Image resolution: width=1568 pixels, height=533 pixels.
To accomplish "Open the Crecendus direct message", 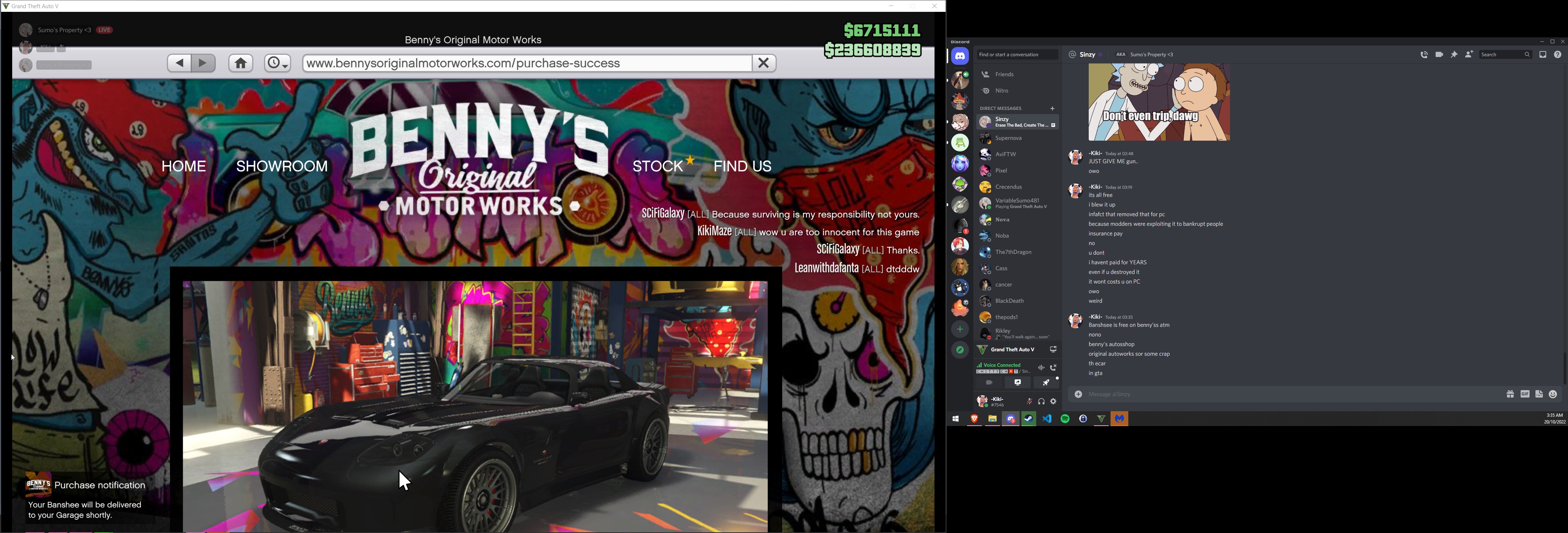I will [x=1017, y=187].
